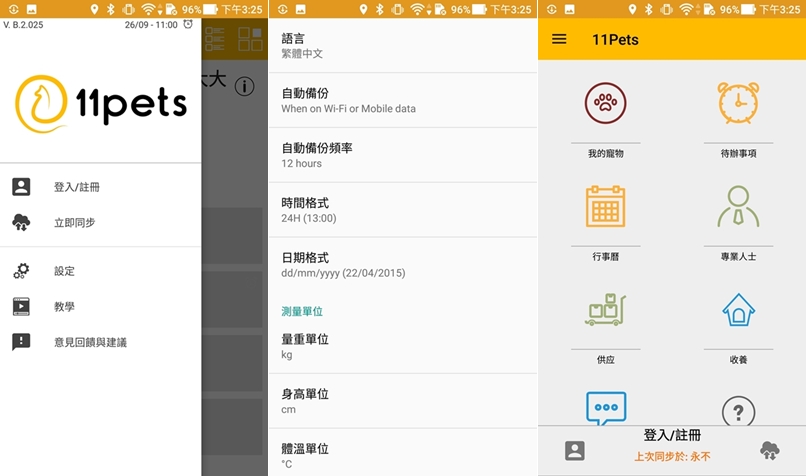Tap the 待辦事項 label
This screenshot has width=806, height=476.
click(738, 153)
